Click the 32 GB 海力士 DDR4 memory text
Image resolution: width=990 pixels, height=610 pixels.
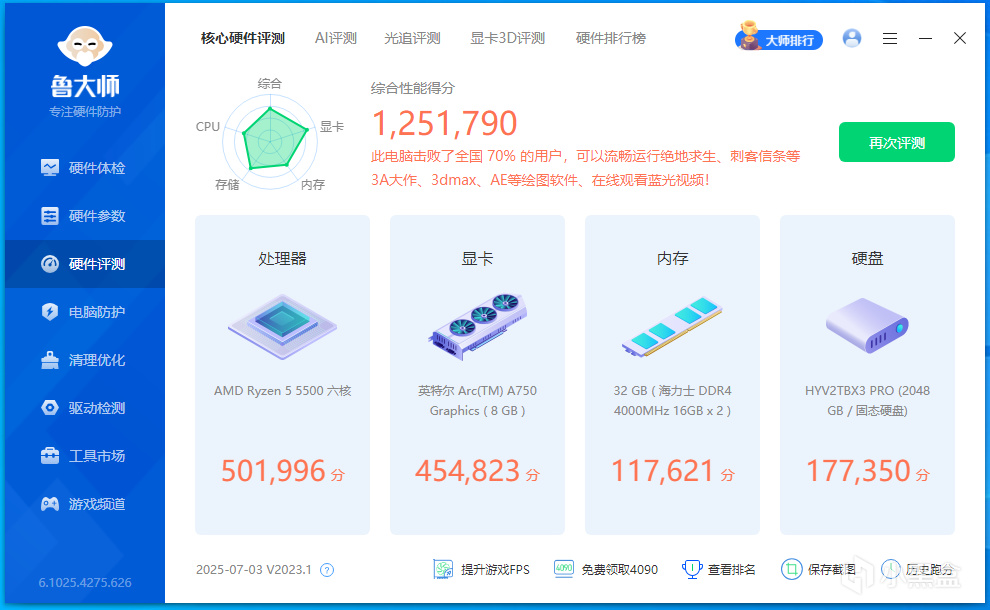pyautogui.click(x=672, y=401)
